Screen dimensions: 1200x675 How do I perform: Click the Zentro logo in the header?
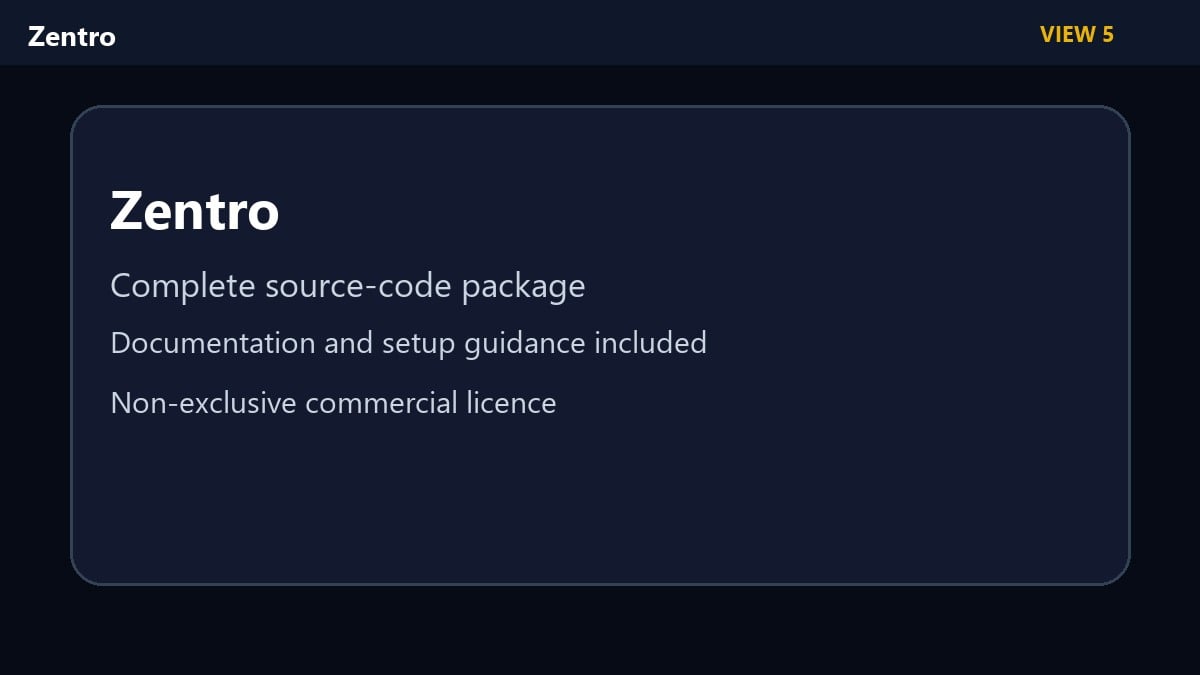tap(72, 37)
